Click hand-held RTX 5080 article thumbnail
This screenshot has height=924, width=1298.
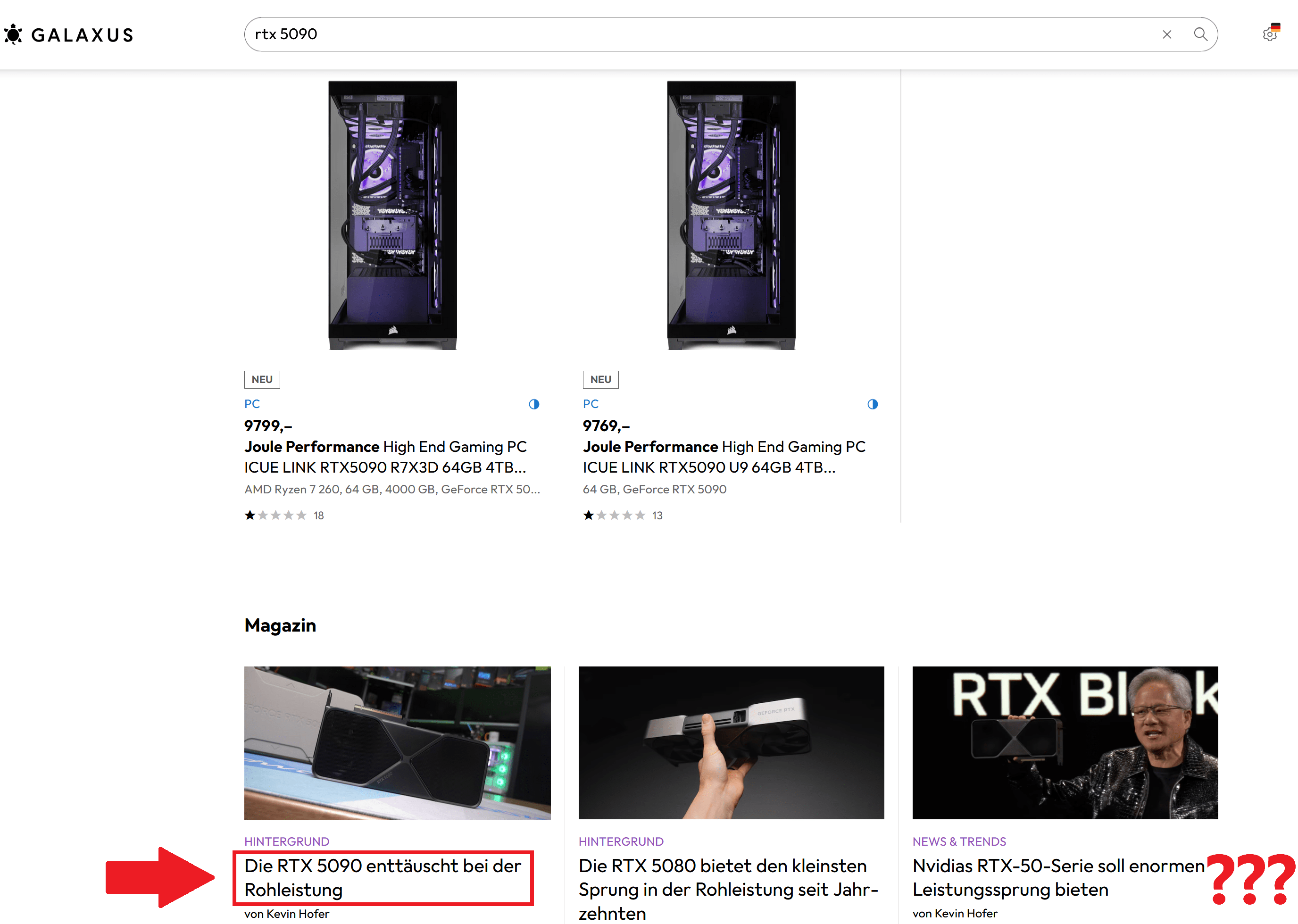731,742
